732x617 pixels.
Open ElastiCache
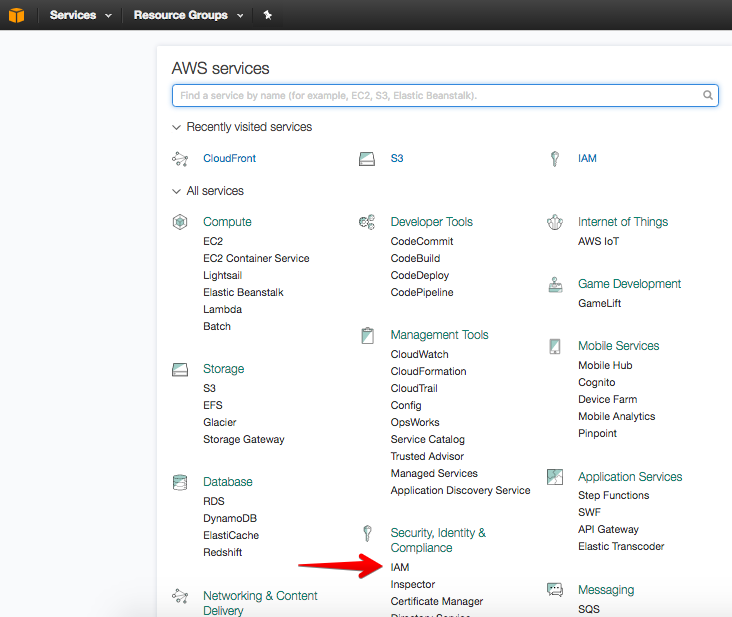point(231,535)
